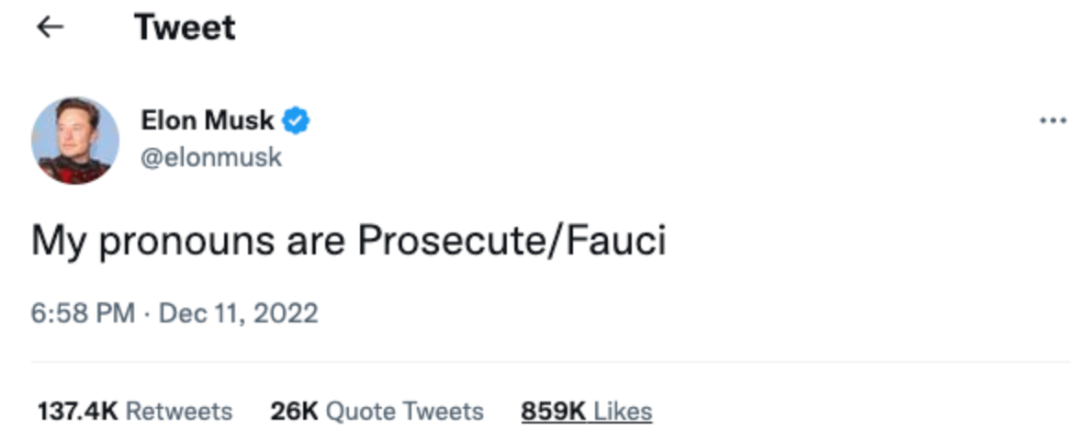Click the word Quote in stats row

[x=358, y=412]
